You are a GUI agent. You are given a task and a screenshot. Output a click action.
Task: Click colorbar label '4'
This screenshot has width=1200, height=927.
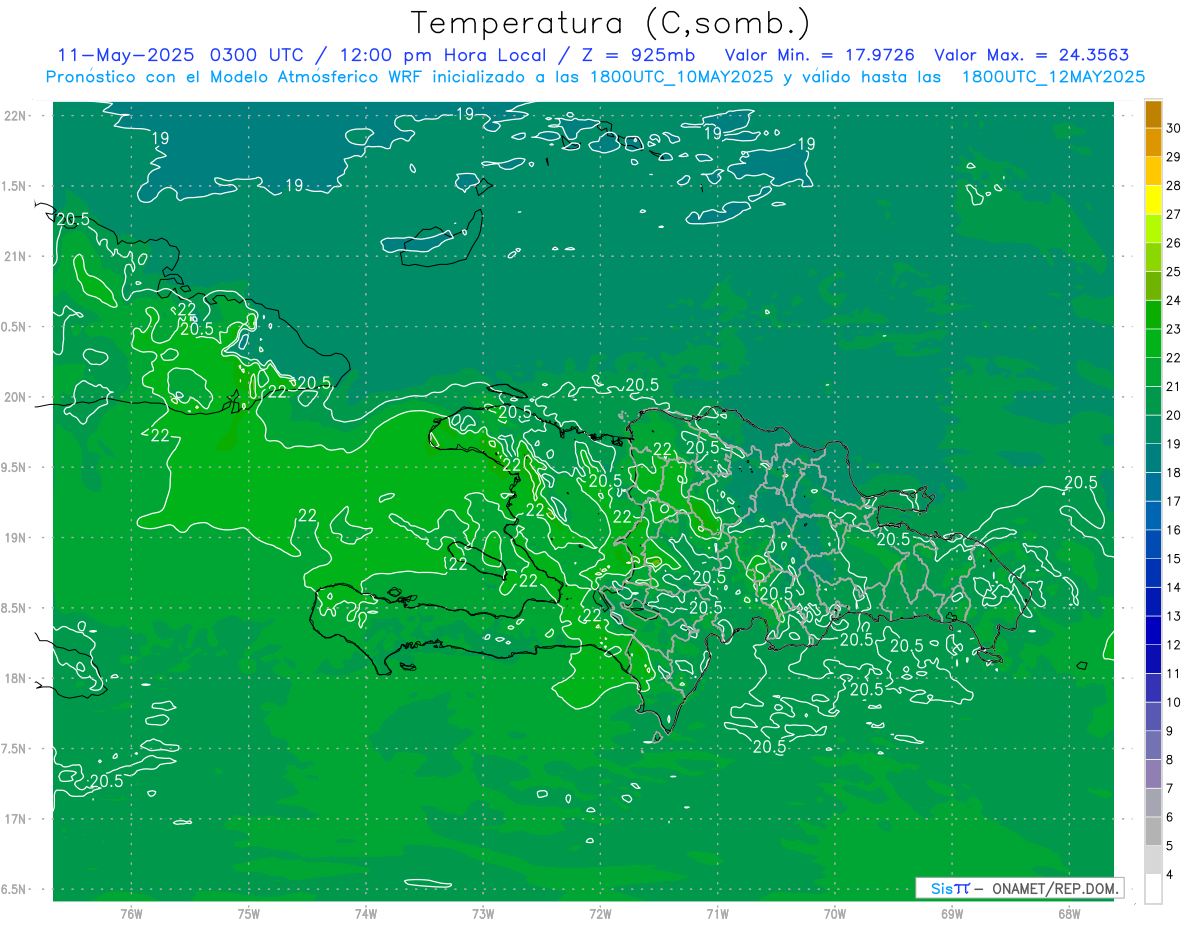click(x=1171, y=874)
